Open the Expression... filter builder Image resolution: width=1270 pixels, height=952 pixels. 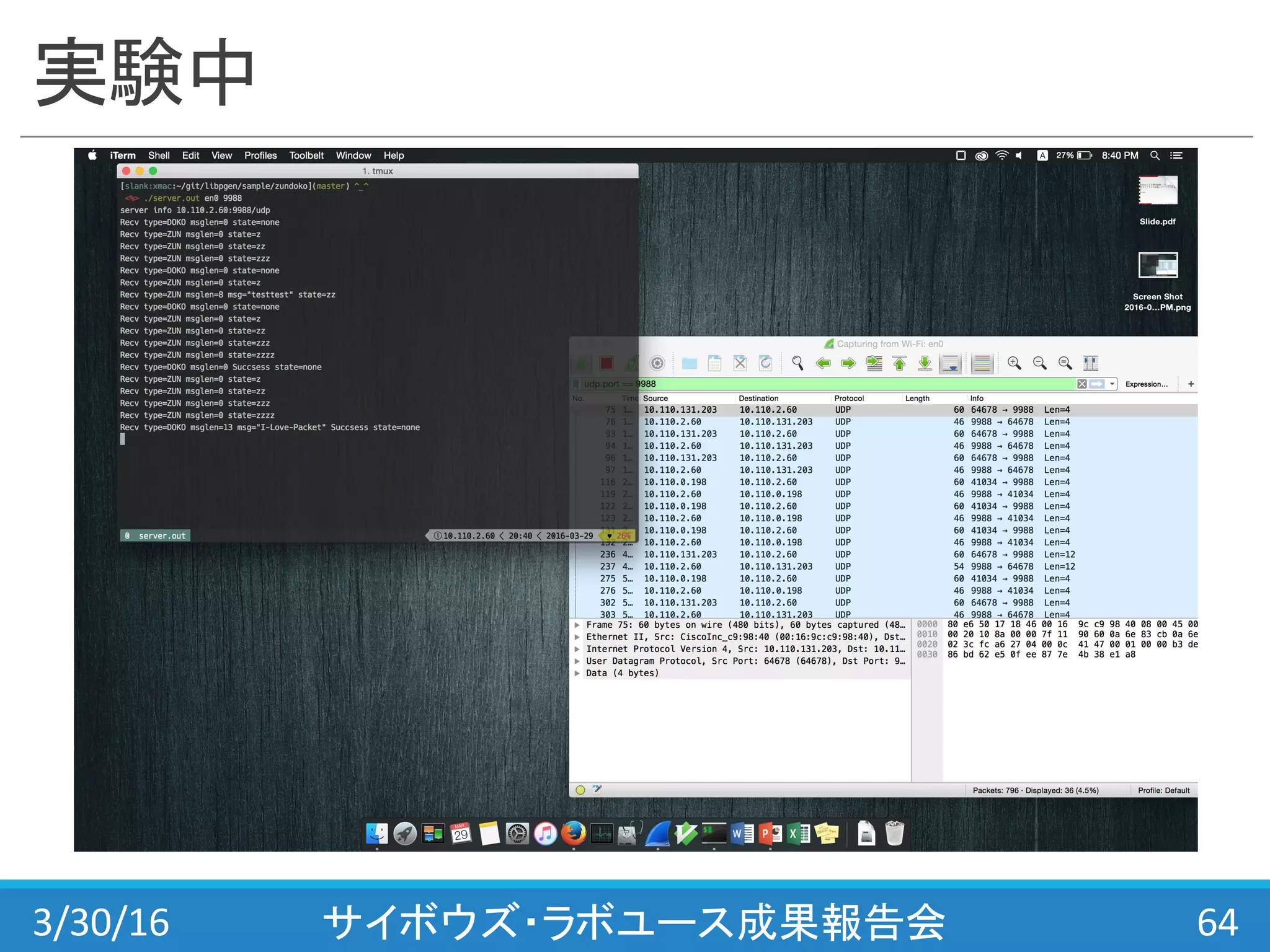tap(1147, 384)
